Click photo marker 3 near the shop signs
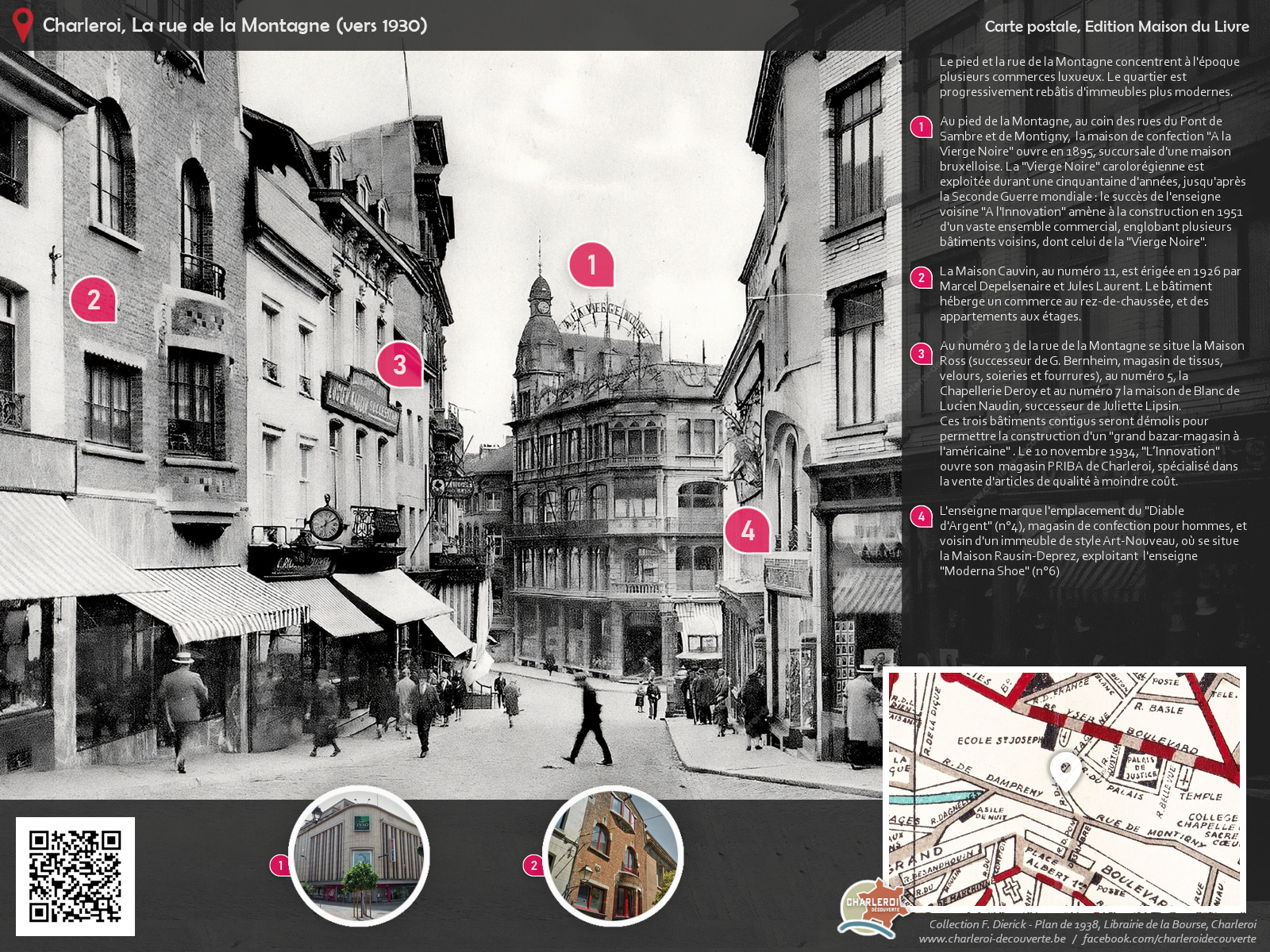The height and width of the screenshot is (952, 1270). click(399, 364)
